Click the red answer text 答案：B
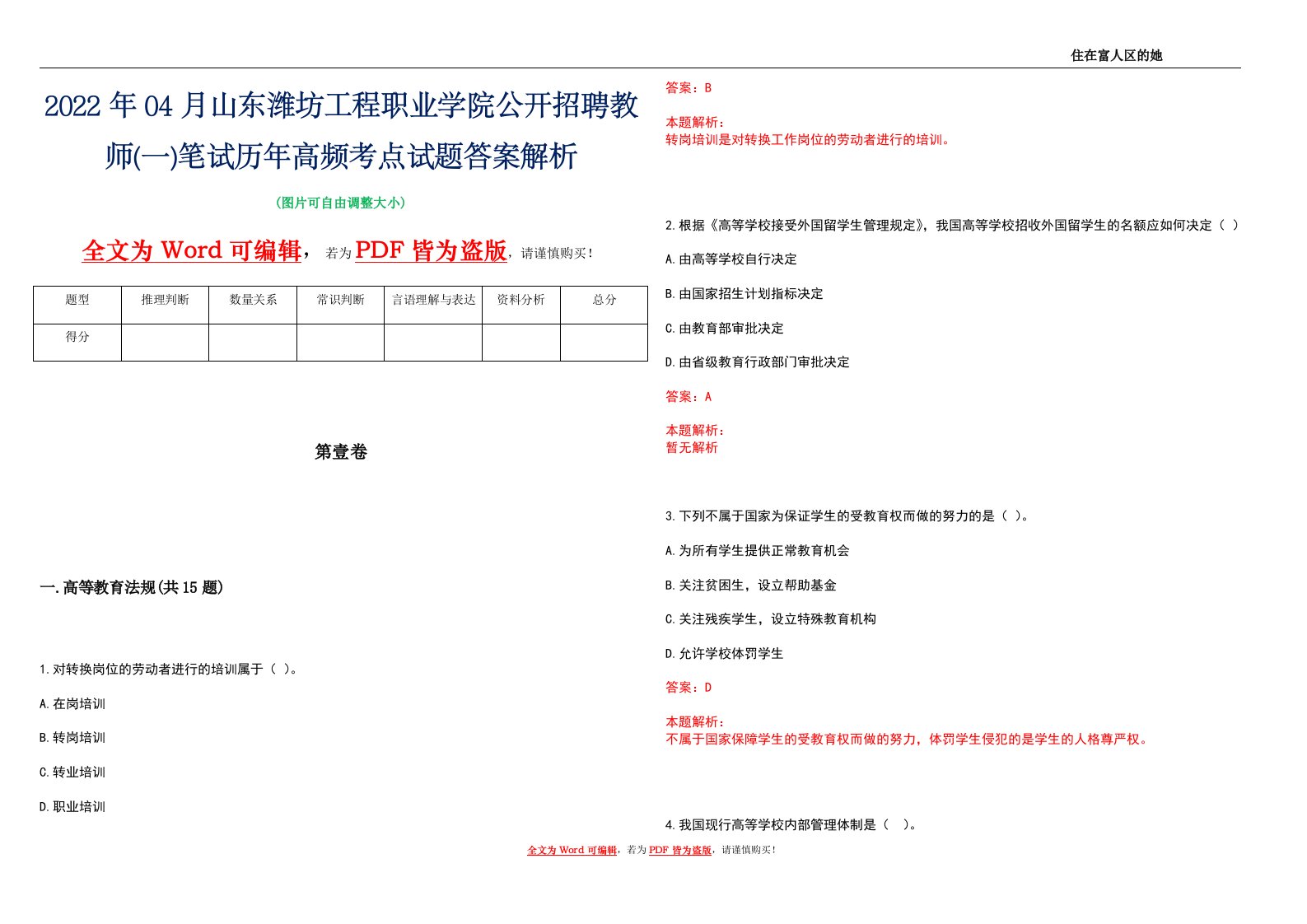The width and height of the screenshot is (1307, 924). [x=689, y=88]
